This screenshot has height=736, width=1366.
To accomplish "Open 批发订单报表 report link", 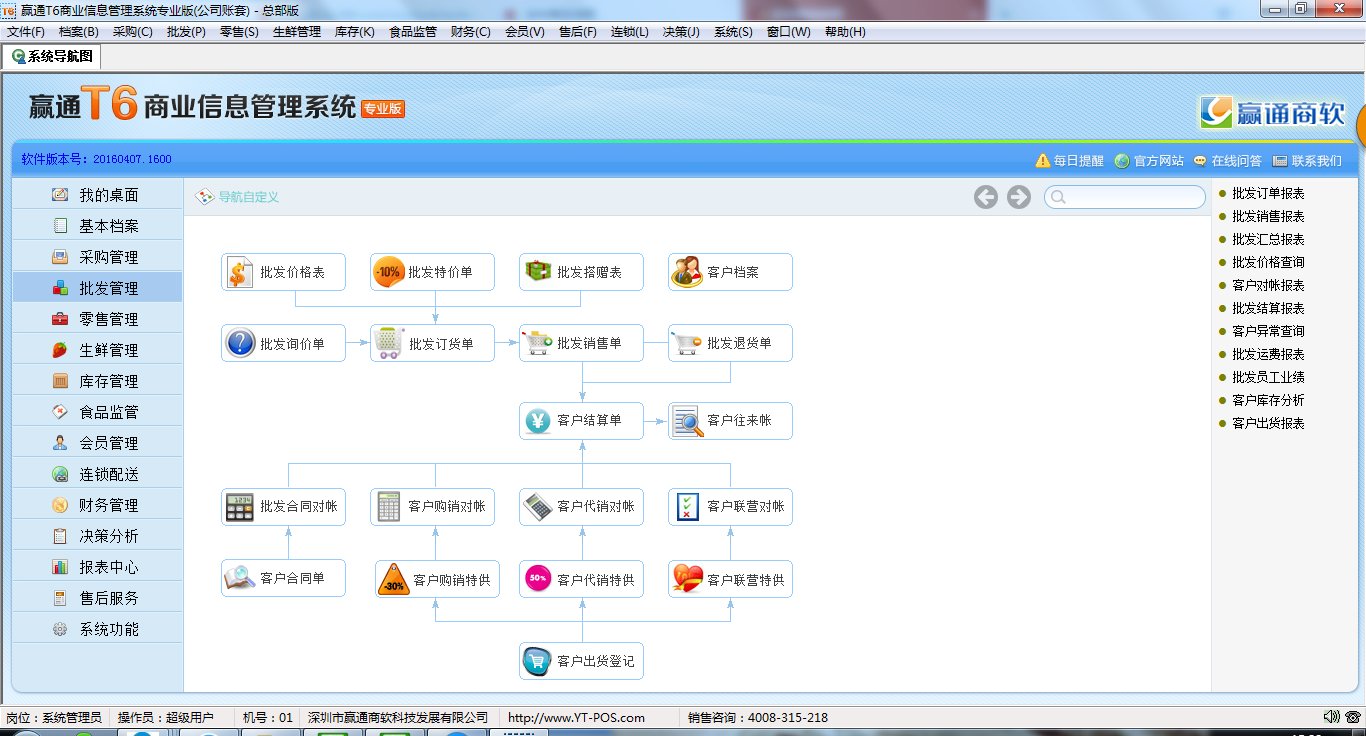I will coord(1268,193).
